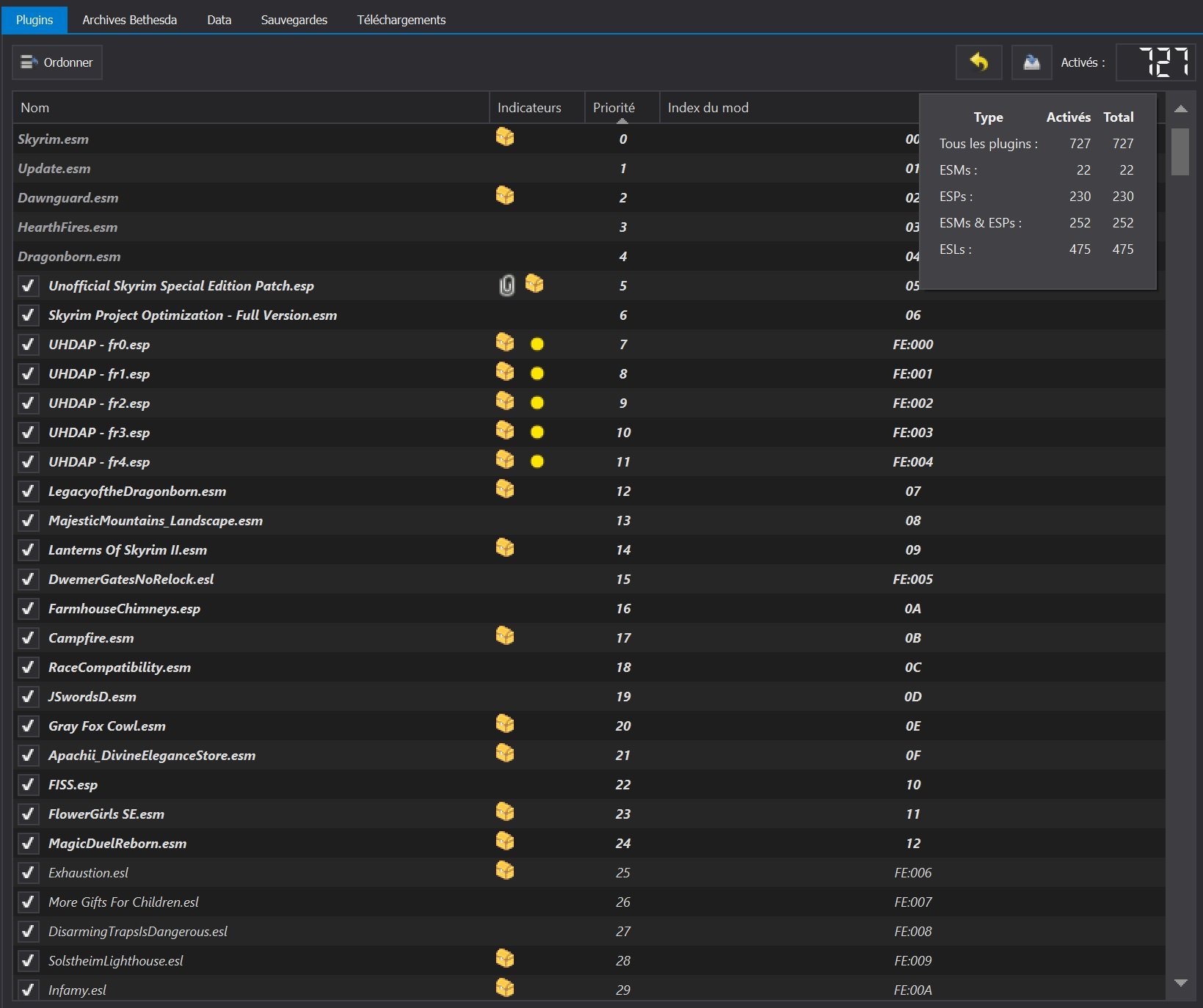Viewport: 1203px width, 1008px height.
Task: Select the JSwordsD.esm plugin name
Action: pos(92,696)
